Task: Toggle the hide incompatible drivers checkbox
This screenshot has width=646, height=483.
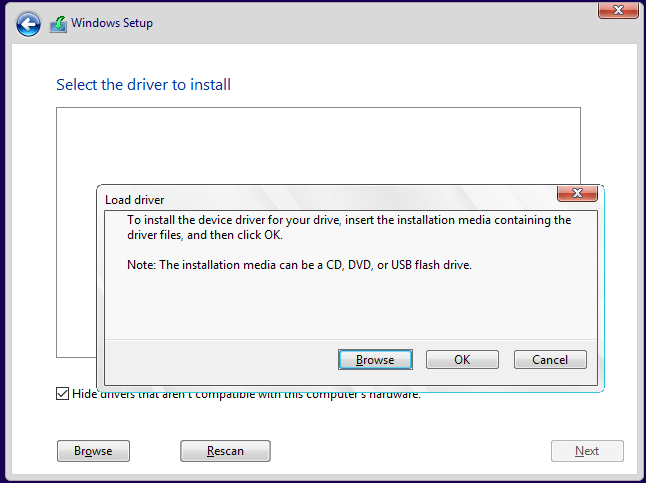Action: 63,394
